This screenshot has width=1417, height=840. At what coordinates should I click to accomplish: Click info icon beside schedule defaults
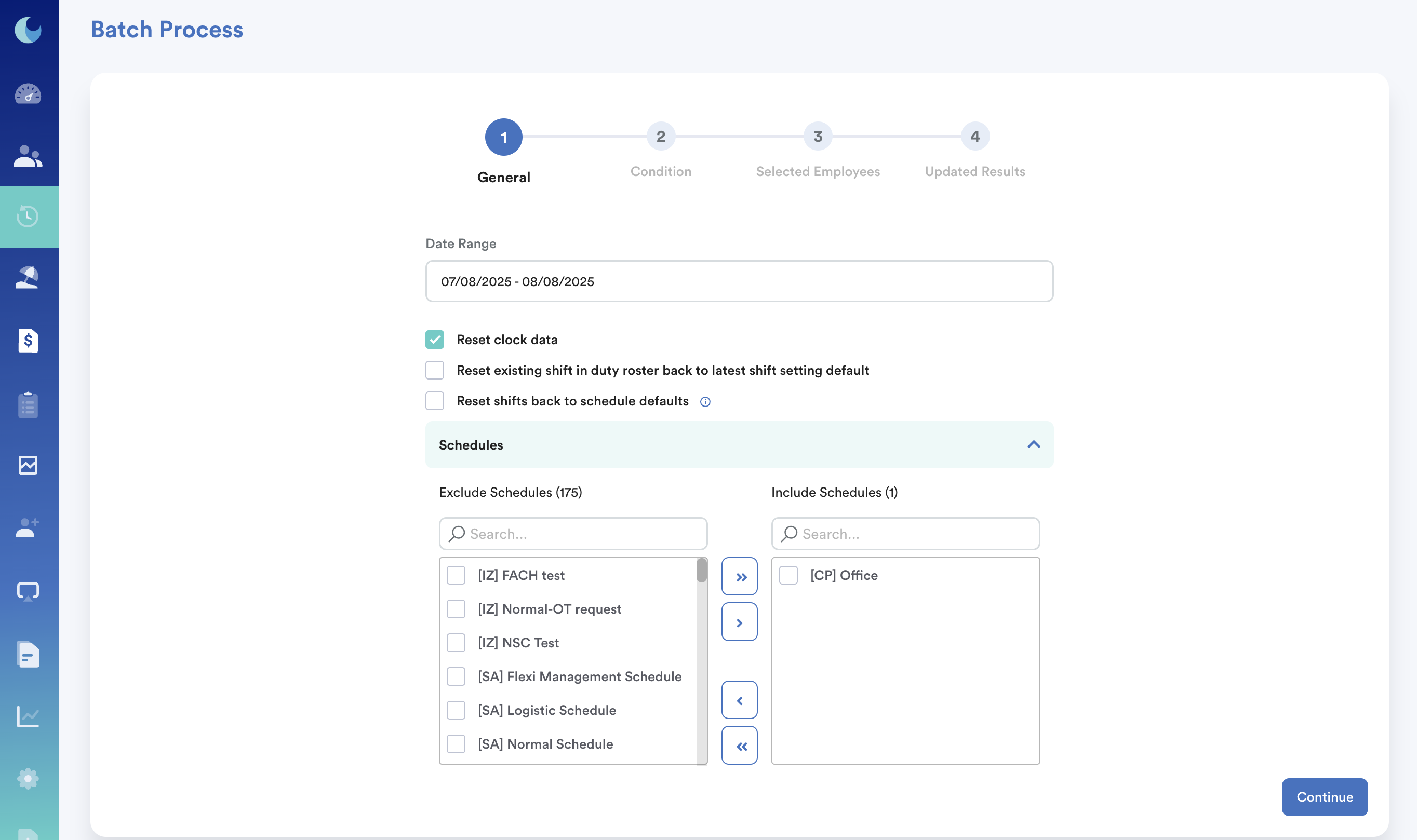point(705,402)
